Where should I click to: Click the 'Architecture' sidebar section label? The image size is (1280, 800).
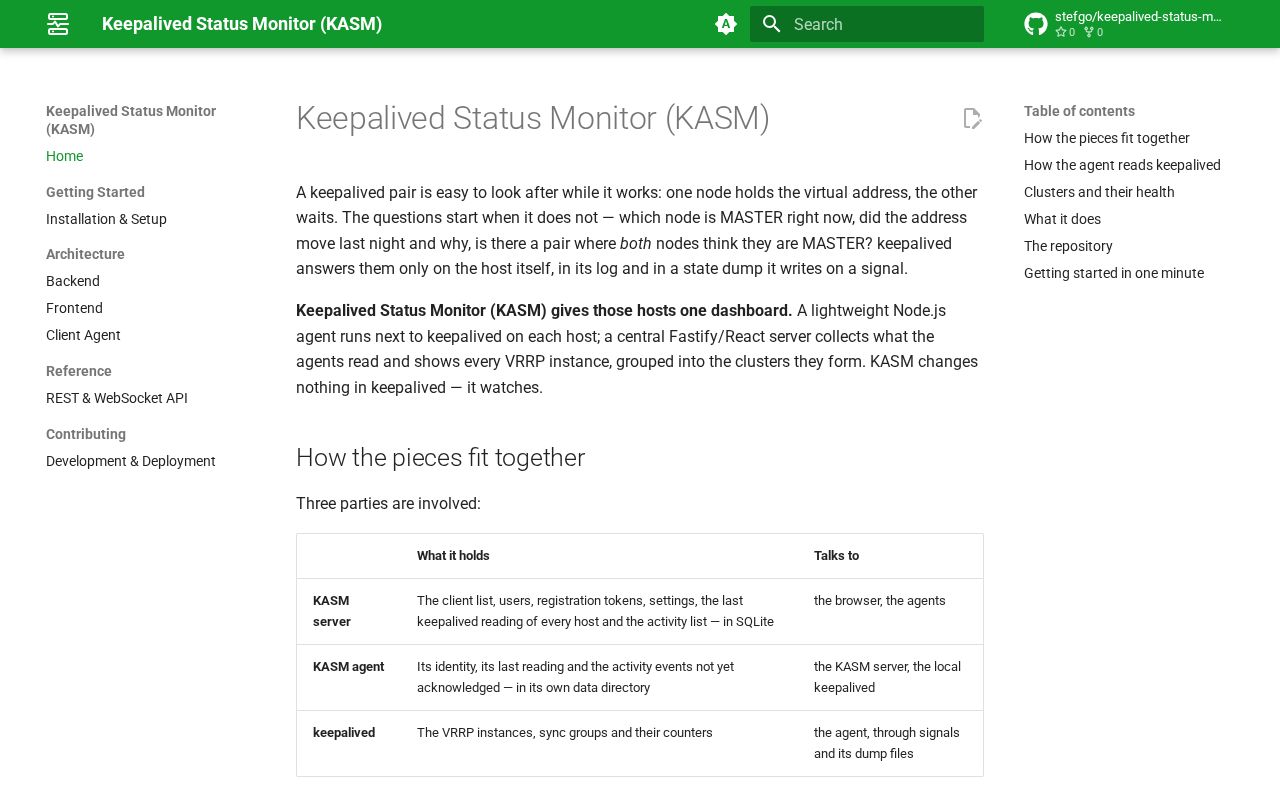coord(85,254)
